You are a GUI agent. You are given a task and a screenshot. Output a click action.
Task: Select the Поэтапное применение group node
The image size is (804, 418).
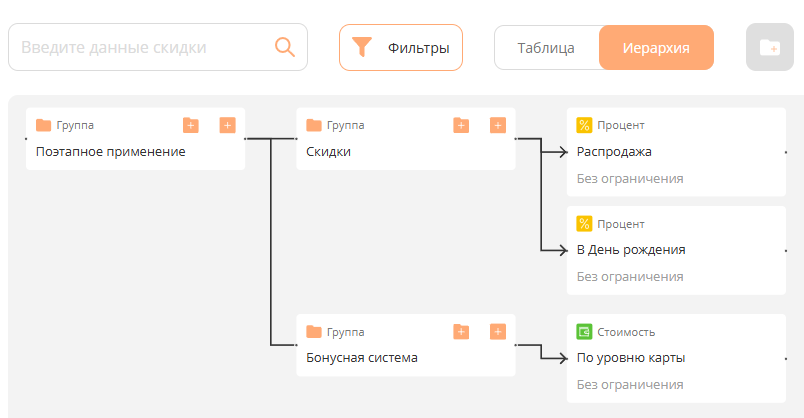pyautogui.click(x=110, y=152)
